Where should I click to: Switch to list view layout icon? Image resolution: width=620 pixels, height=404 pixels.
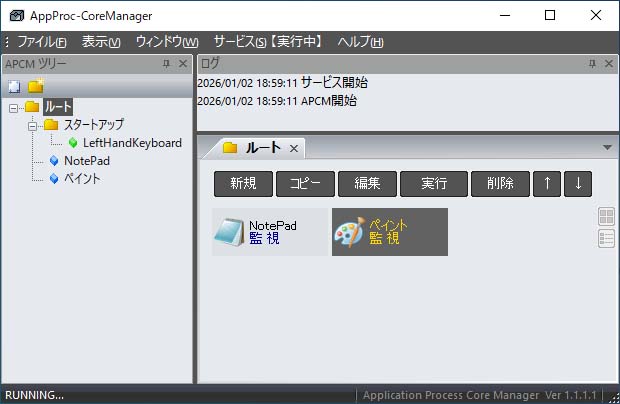605,238
